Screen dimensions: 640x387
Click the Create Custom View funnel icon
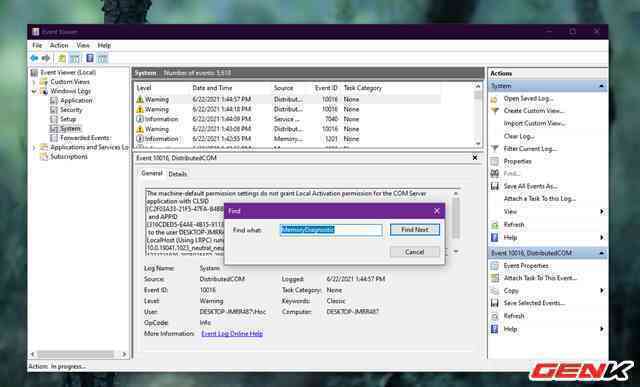coord(494,111)
